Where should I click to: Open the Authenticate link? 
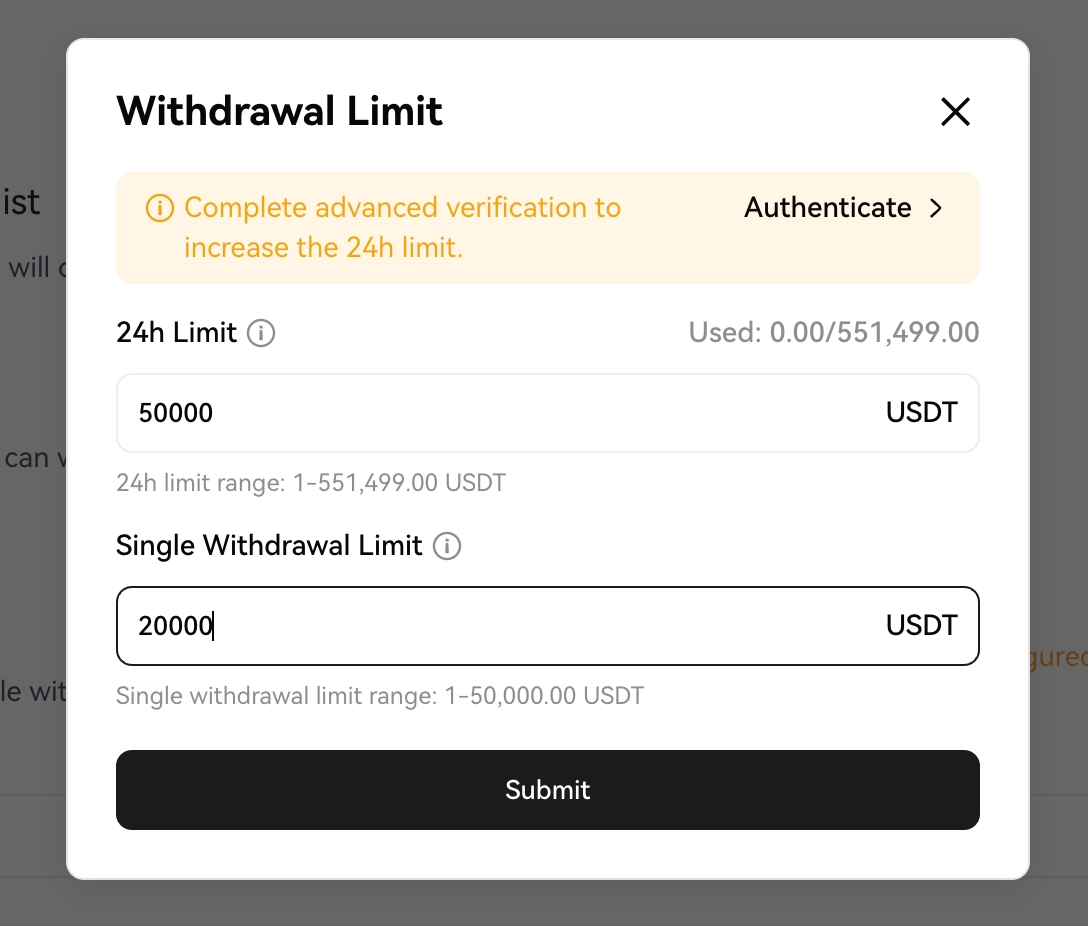[x=828, y=208]
